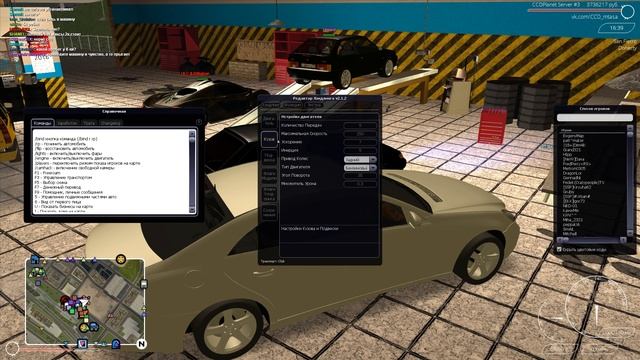Select the Кузов section in handling editor

[269, 139]
